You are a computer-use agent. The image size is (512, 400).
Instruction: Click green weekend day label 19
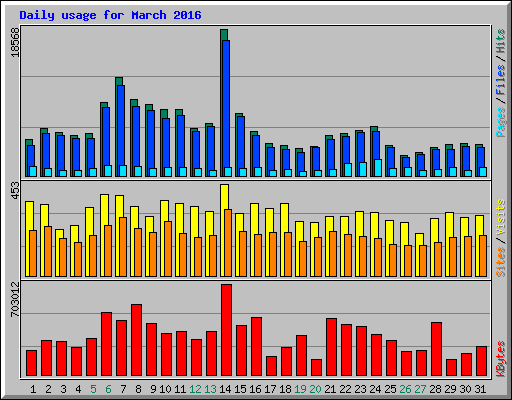pyautogui.click(x=300, y=389)
